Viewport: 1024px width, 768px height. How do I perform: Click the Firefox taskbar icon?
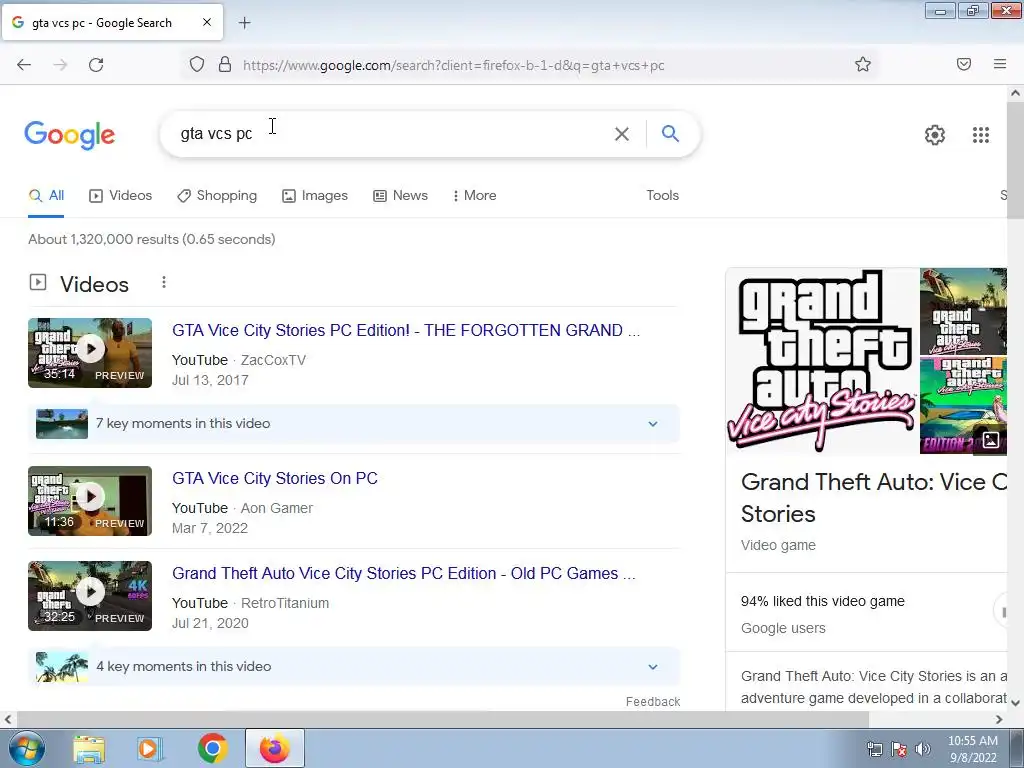[274, 748]
